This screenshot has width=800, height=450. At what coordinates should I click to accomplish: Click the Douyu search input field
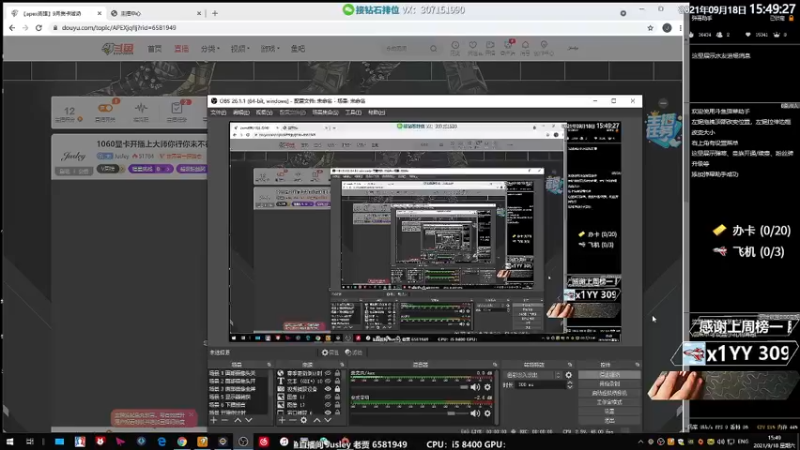(405, 48)
